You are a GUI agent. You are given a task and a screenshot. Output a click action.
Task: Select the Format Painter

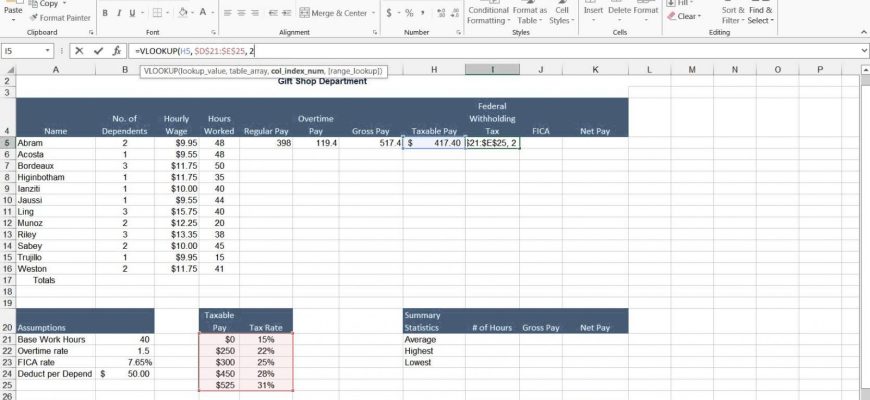(59, 18)
